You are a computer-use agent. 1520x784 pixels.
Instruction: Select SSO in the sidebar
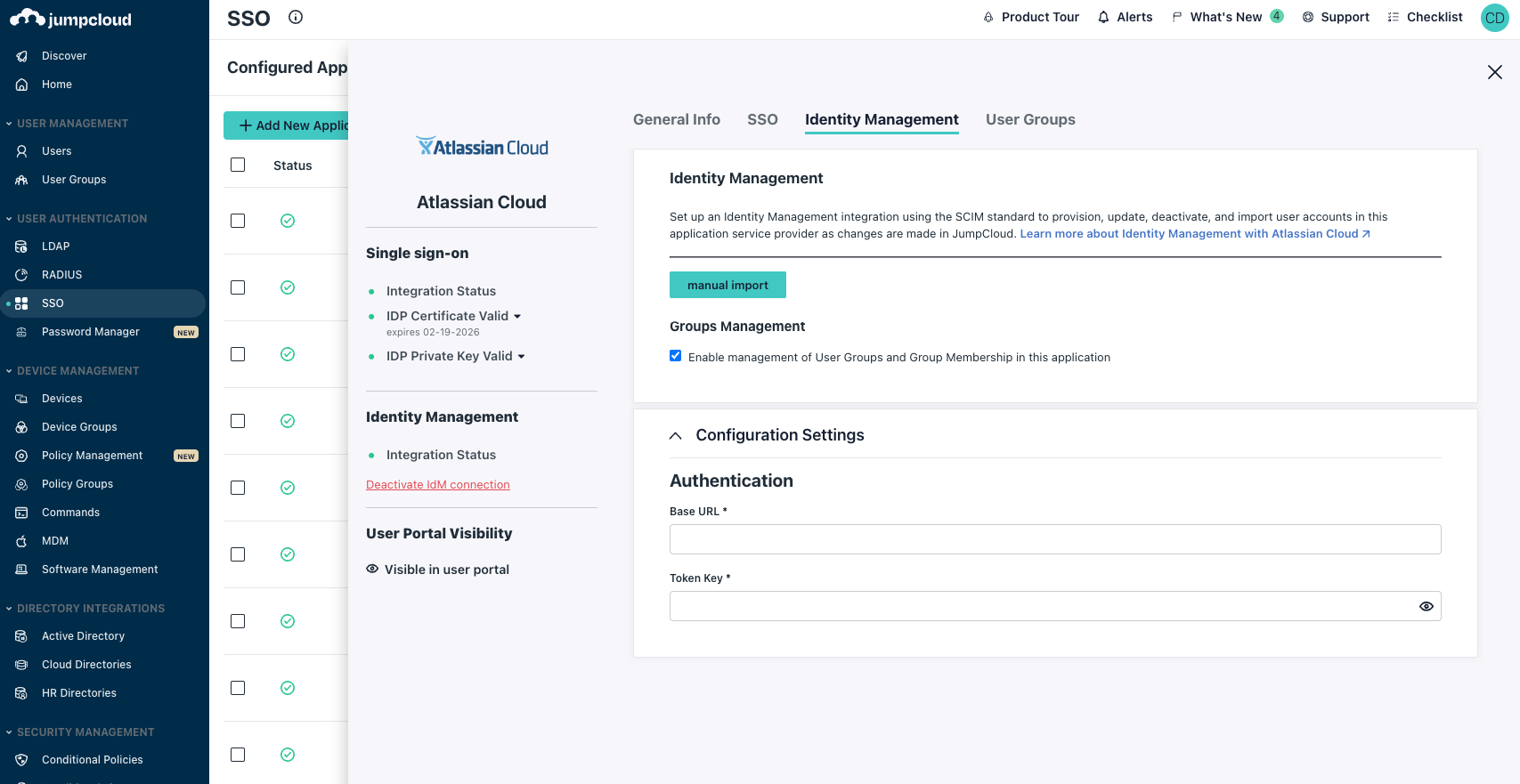(102, 303)
